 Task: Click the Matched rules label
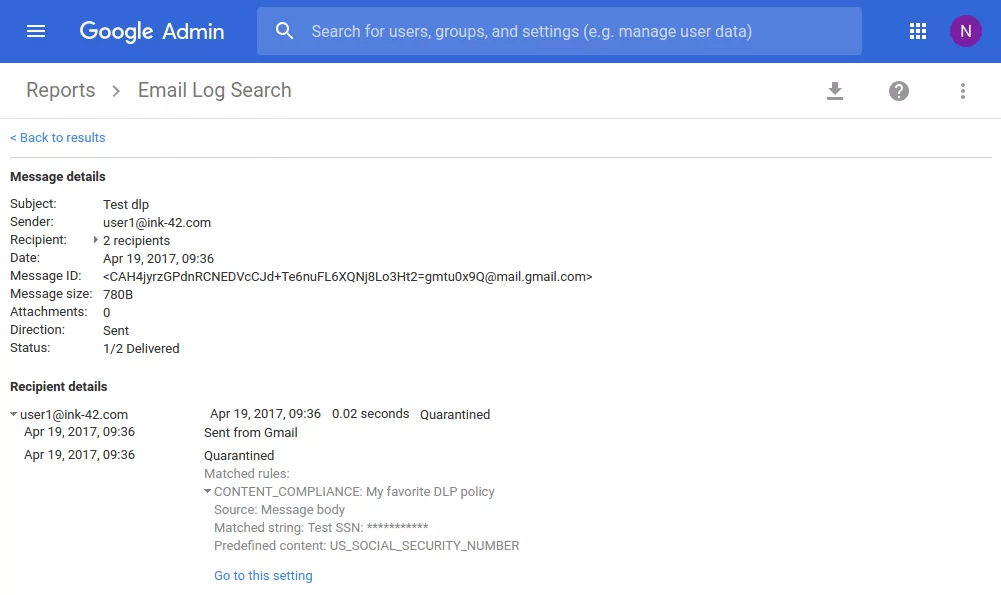(x=246, y=474)
